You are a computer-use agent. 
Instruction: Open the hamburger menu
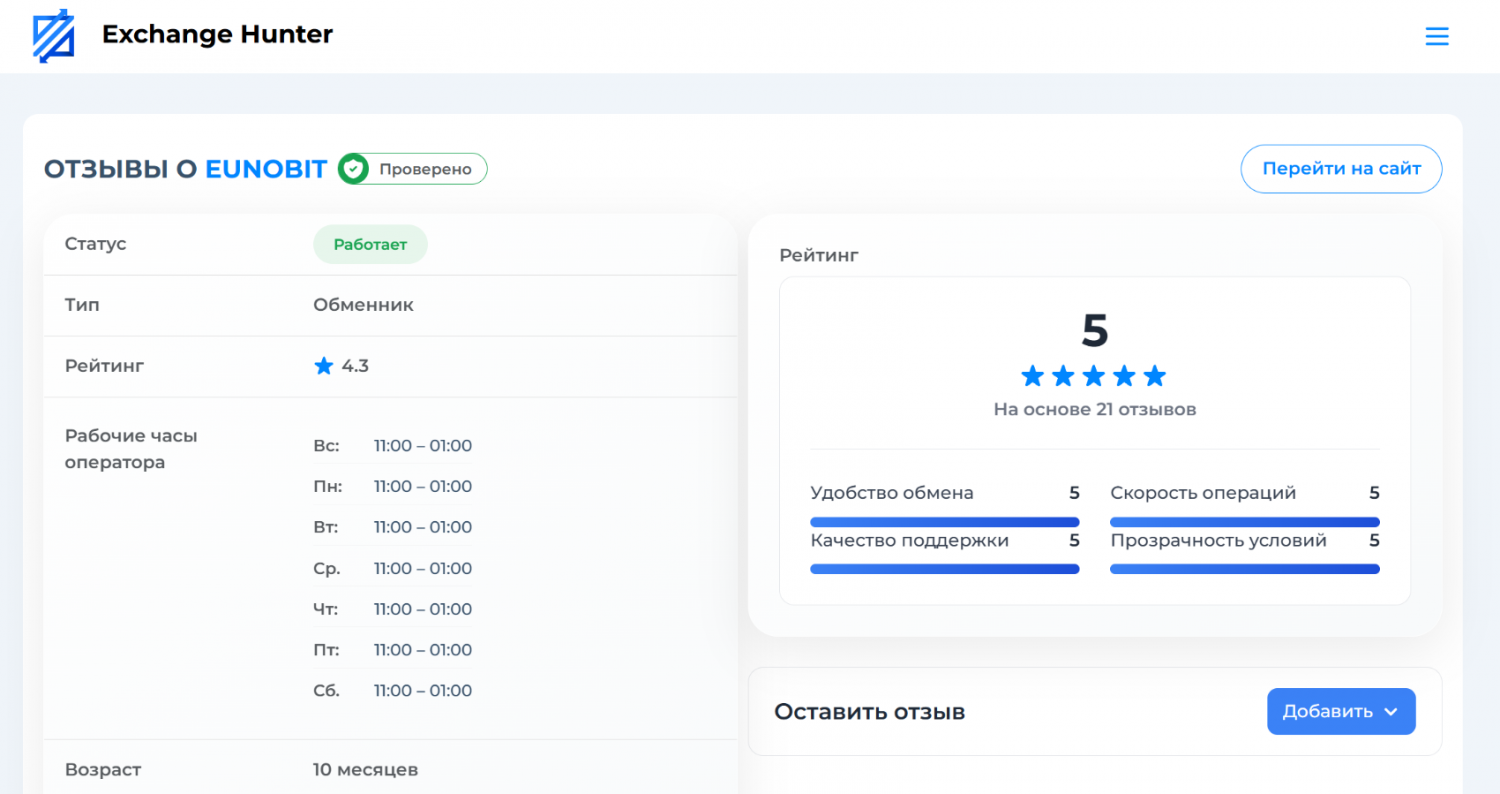(x=1437, y=37)
